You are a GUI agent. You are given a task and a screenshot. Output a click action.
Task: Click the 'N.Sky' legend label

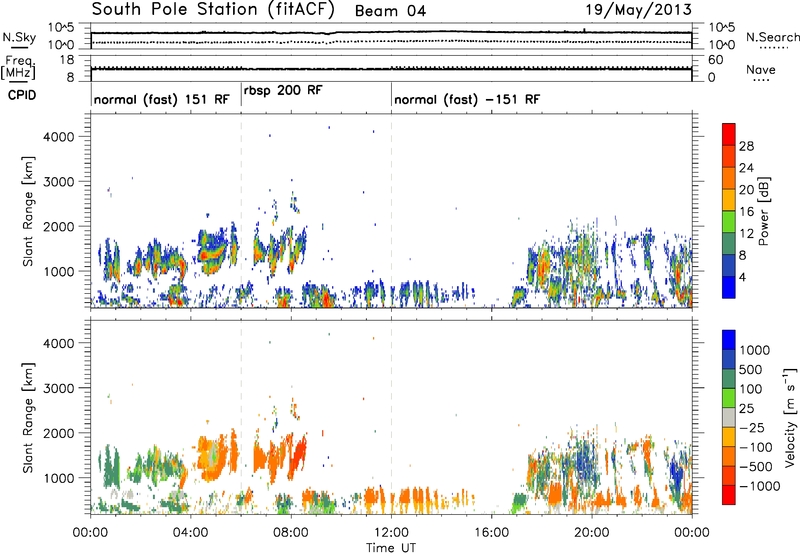[19, 37]
